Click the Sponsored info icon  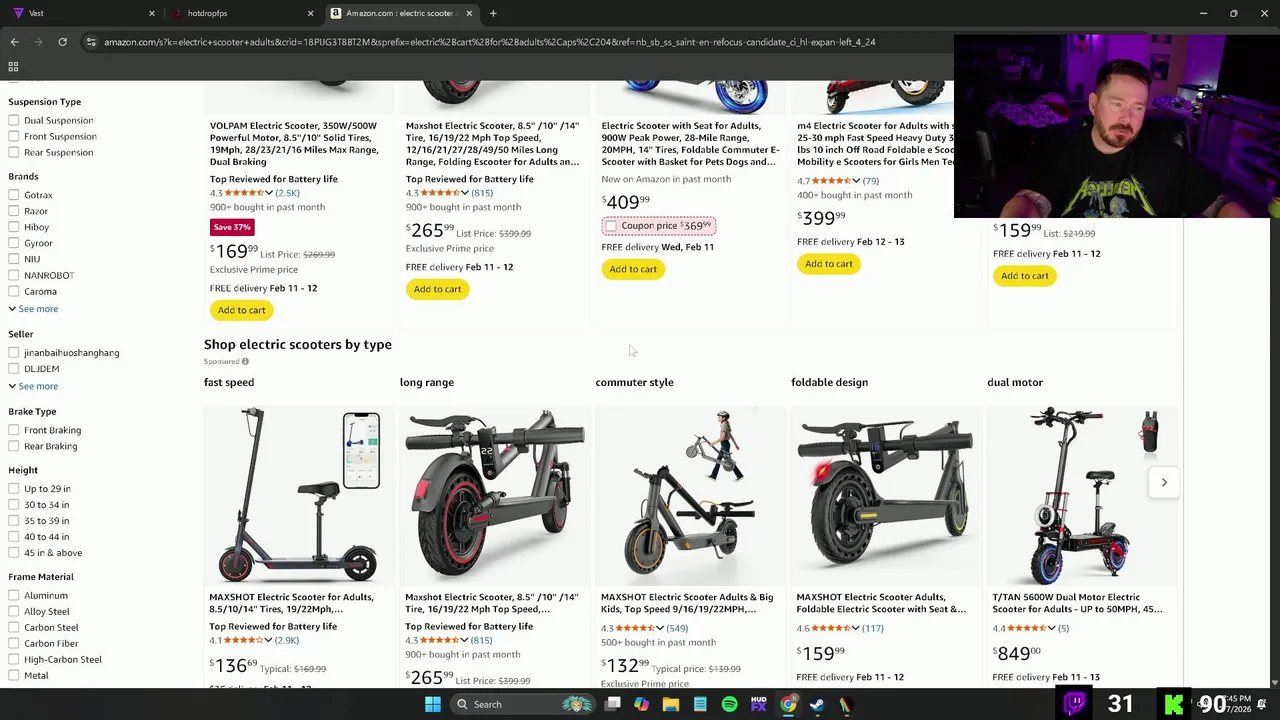tap(245, 361)
